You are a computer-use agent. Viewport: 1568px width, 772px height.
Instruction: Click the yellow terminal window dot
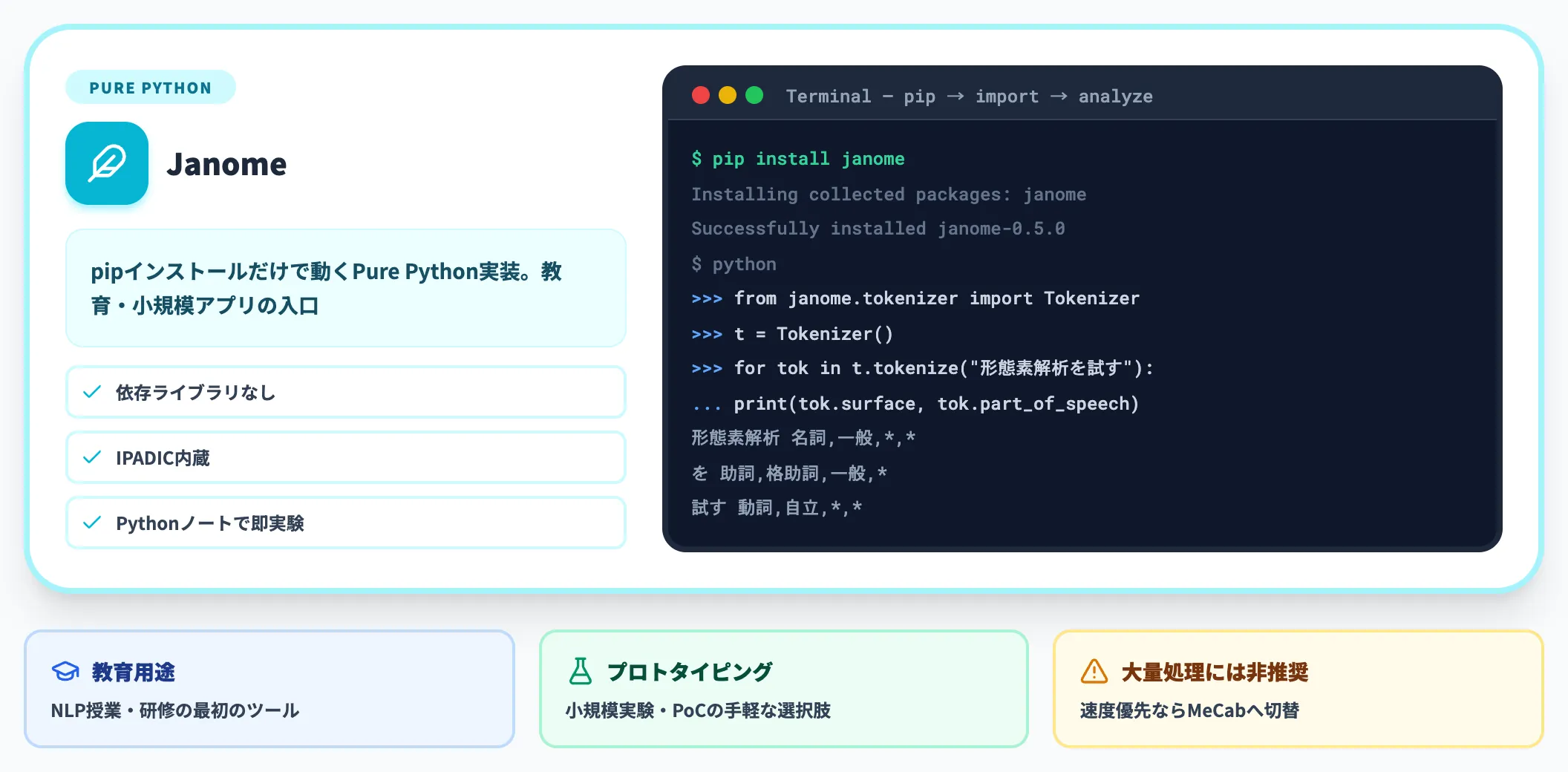728,95
